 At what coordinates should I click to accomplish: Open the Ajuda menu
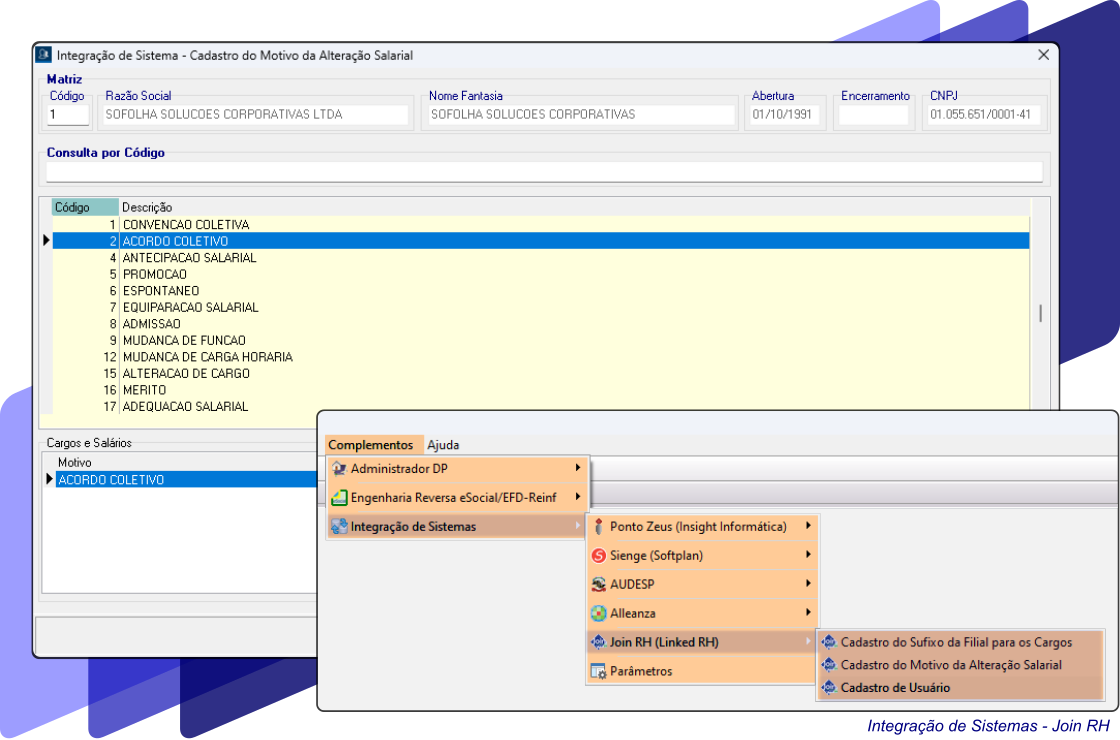(443, 445)
